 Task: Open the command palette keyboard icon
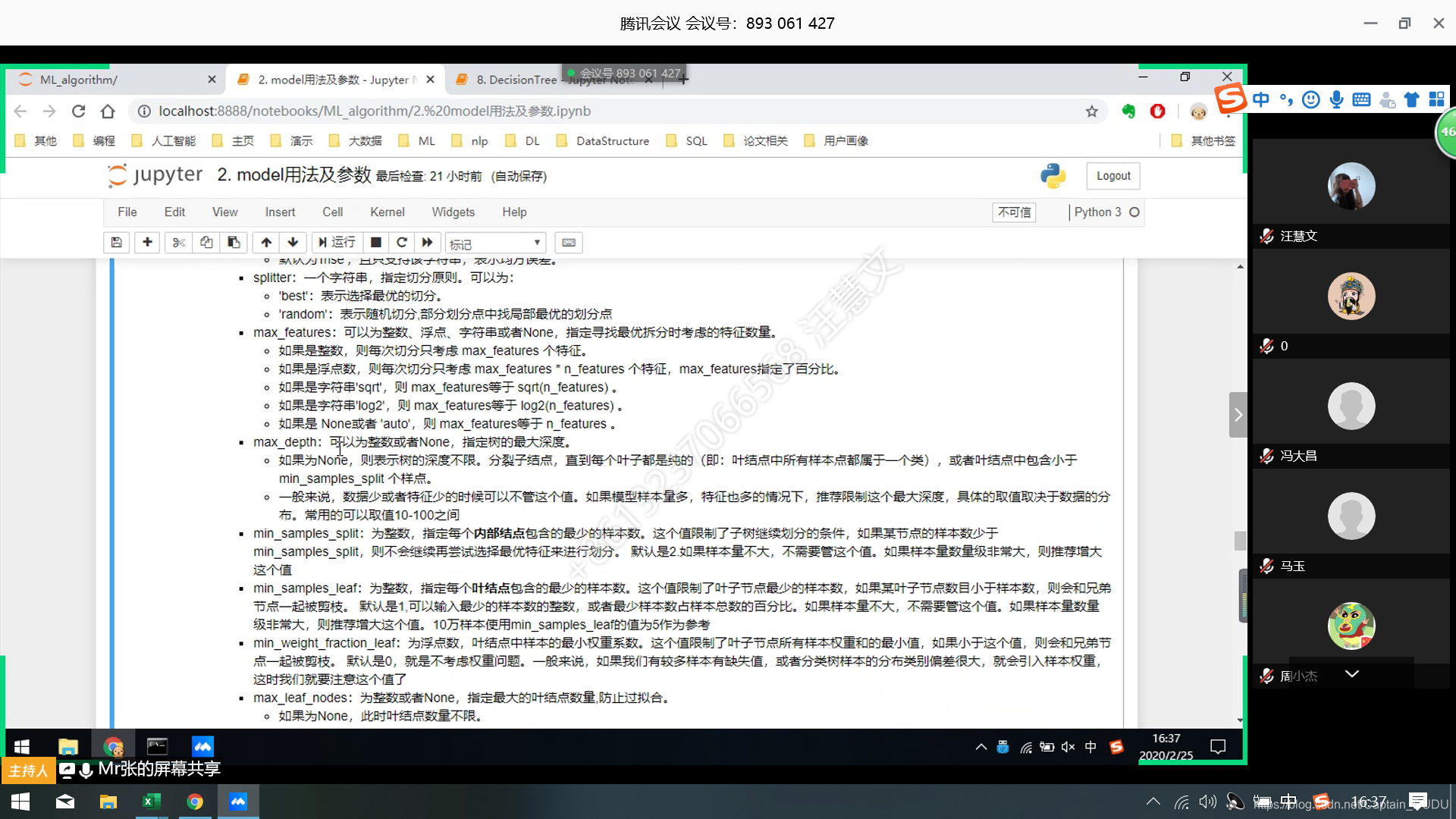click(569, 243)
